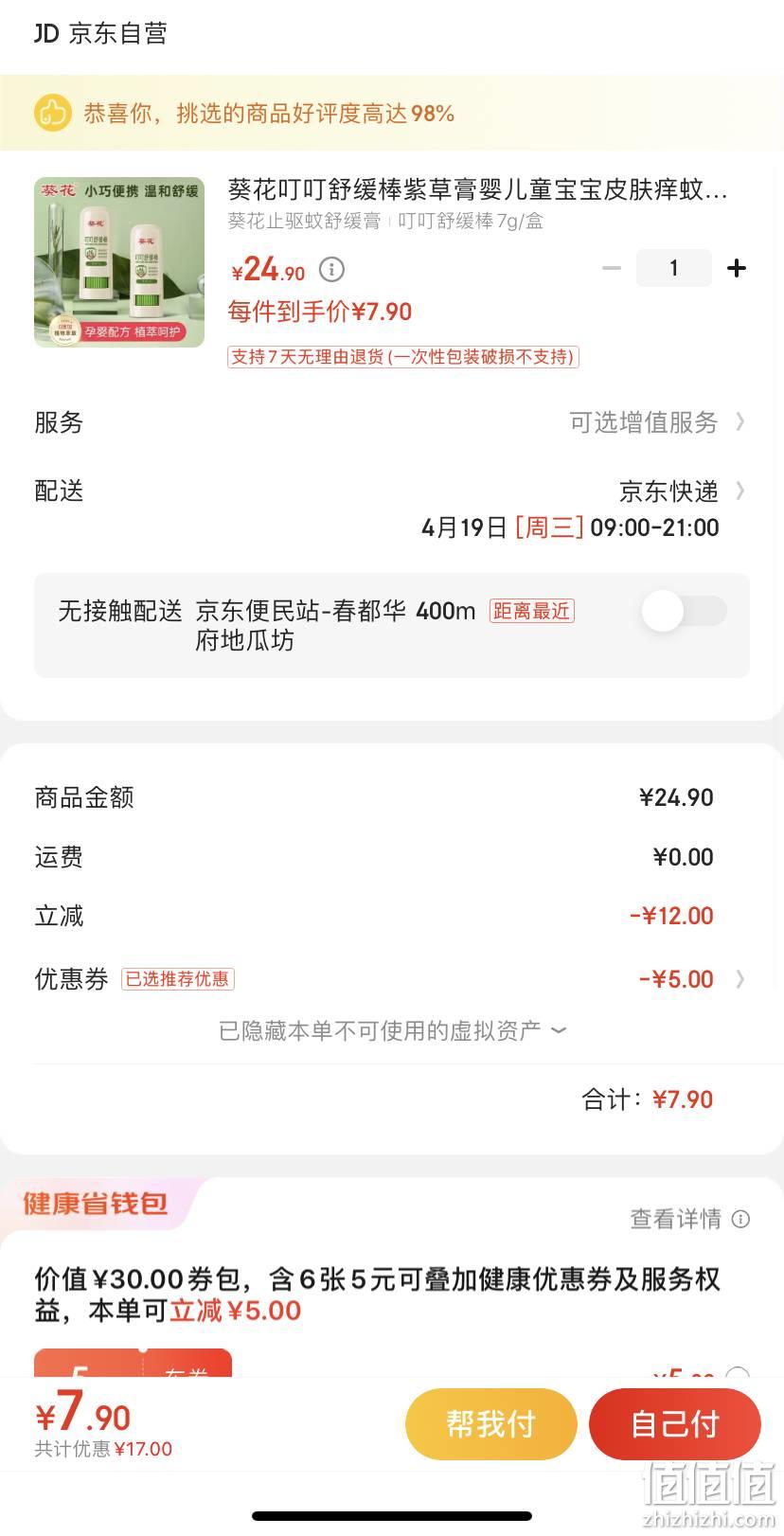Open the product title 葵花叮叮舒缓棒紫草膏
The width and height of the screenshot is (784, 1536).
(478, 190)
